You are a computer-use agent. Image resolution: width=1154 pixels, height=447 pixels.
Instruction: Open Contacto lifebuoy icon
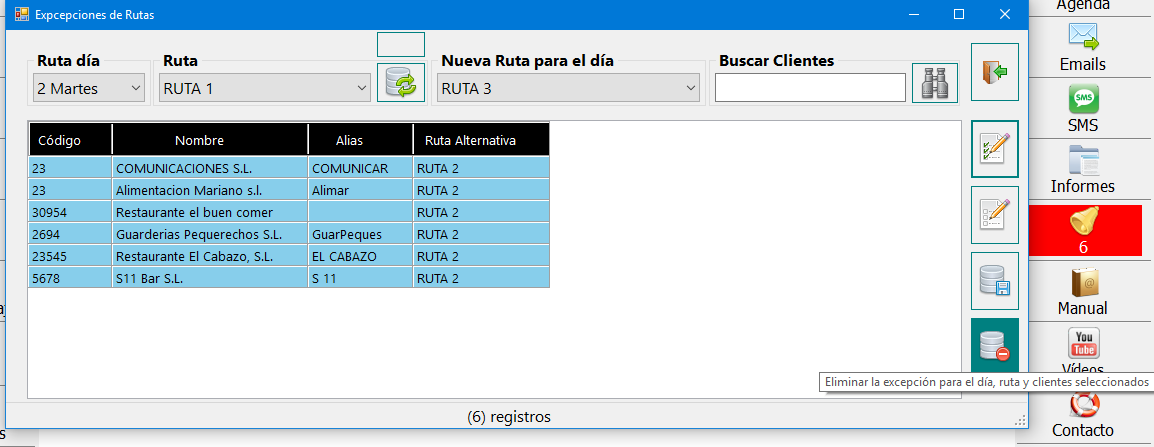tap(1083, 415)
